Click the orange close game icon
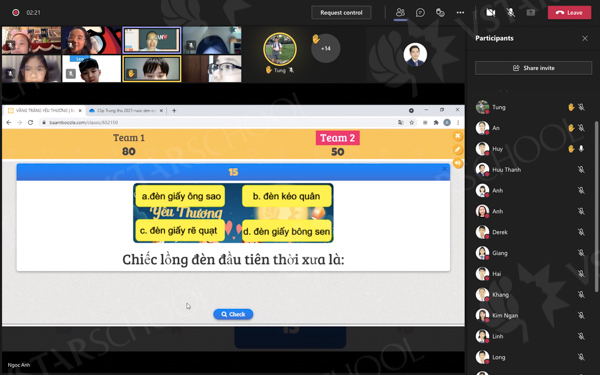 (458, 136)
